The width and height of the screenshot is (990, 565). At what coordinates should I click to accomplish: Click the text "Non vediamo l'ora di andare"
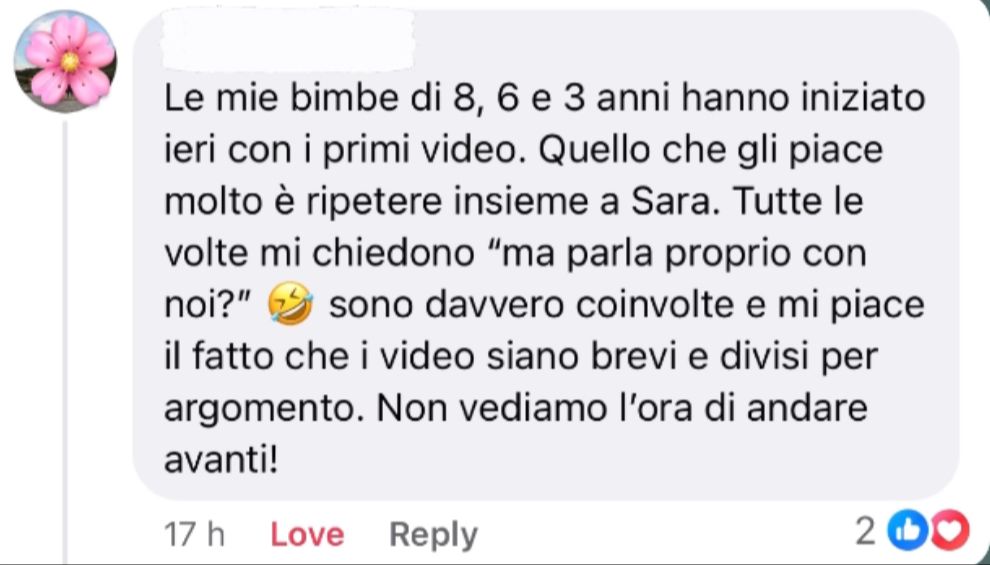tap(622, 409)
